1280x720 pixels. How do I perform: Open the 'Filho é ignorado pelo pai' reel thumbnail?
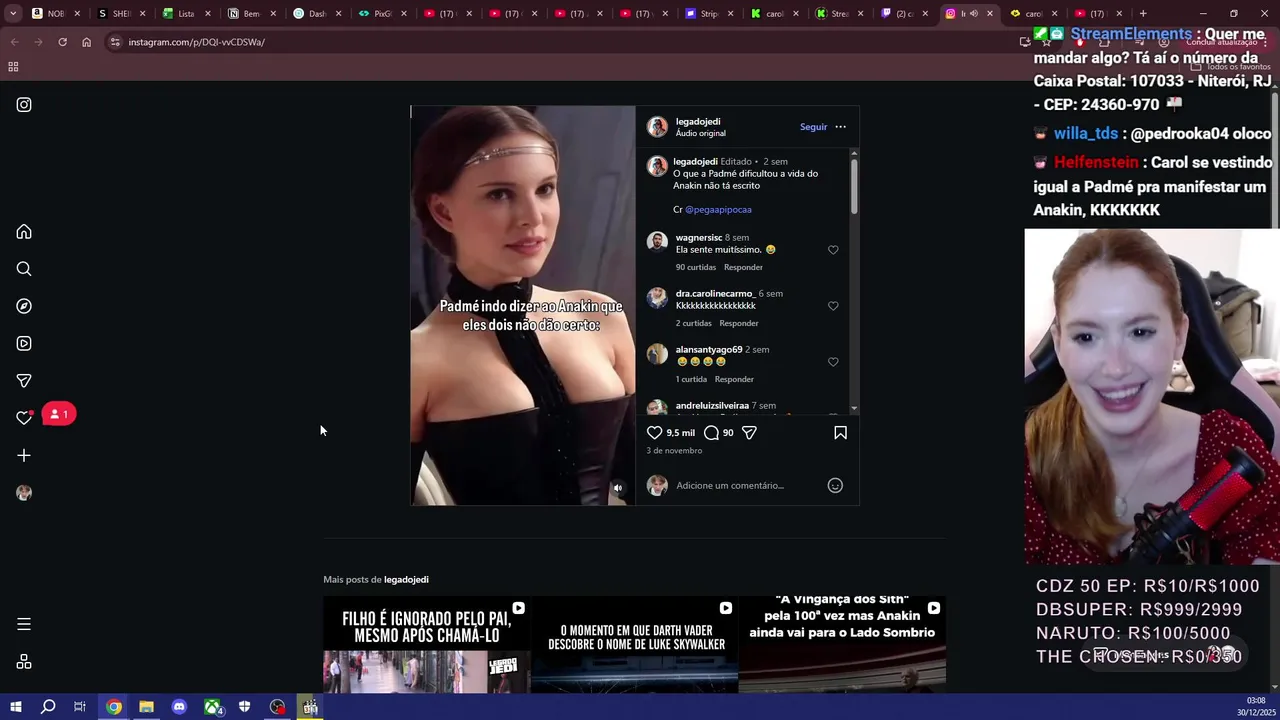click(427, 645)
